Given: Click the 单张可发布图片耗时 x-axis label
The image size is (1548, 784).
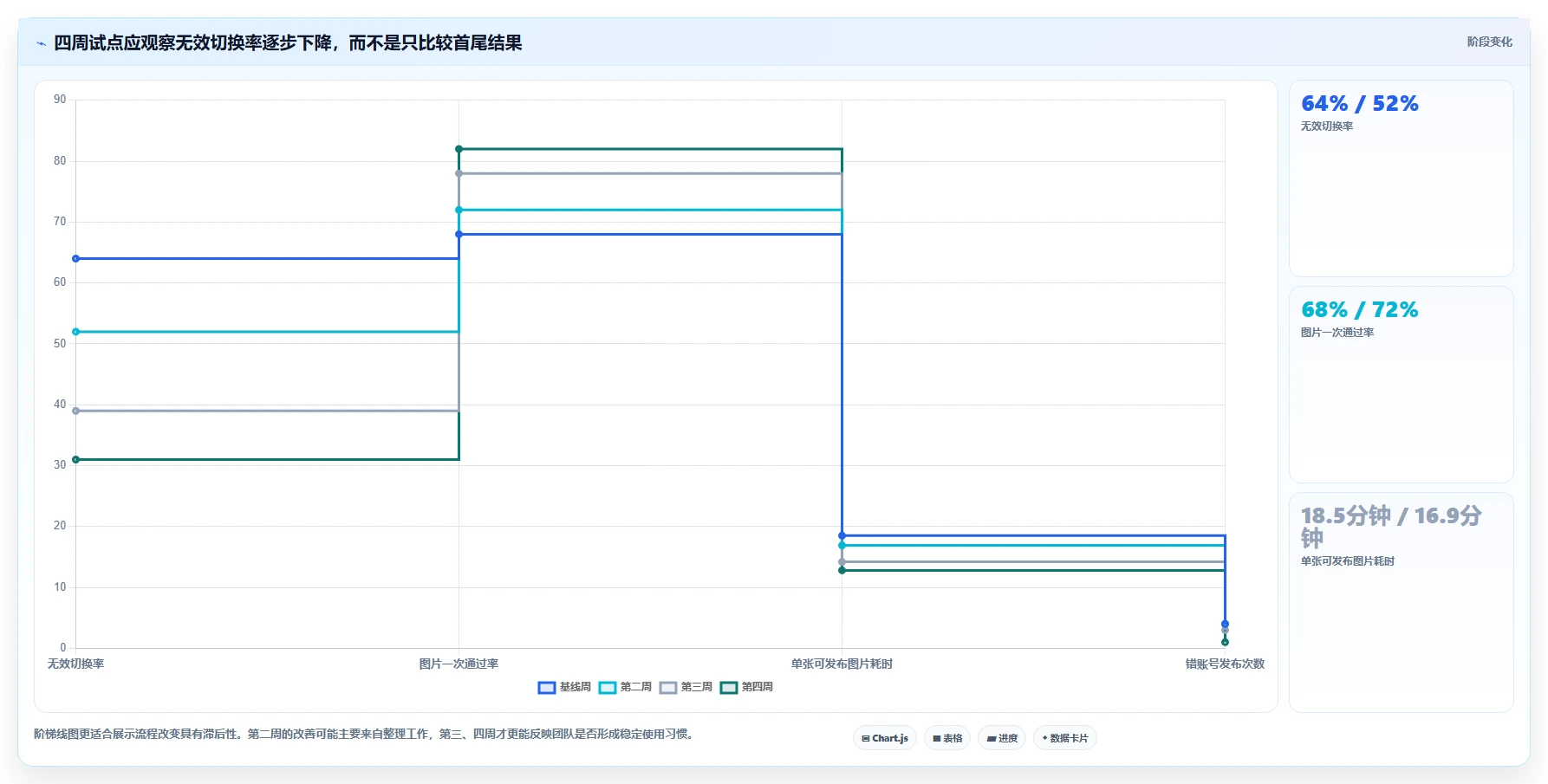Looking at the screenshot, I should 842,664.
